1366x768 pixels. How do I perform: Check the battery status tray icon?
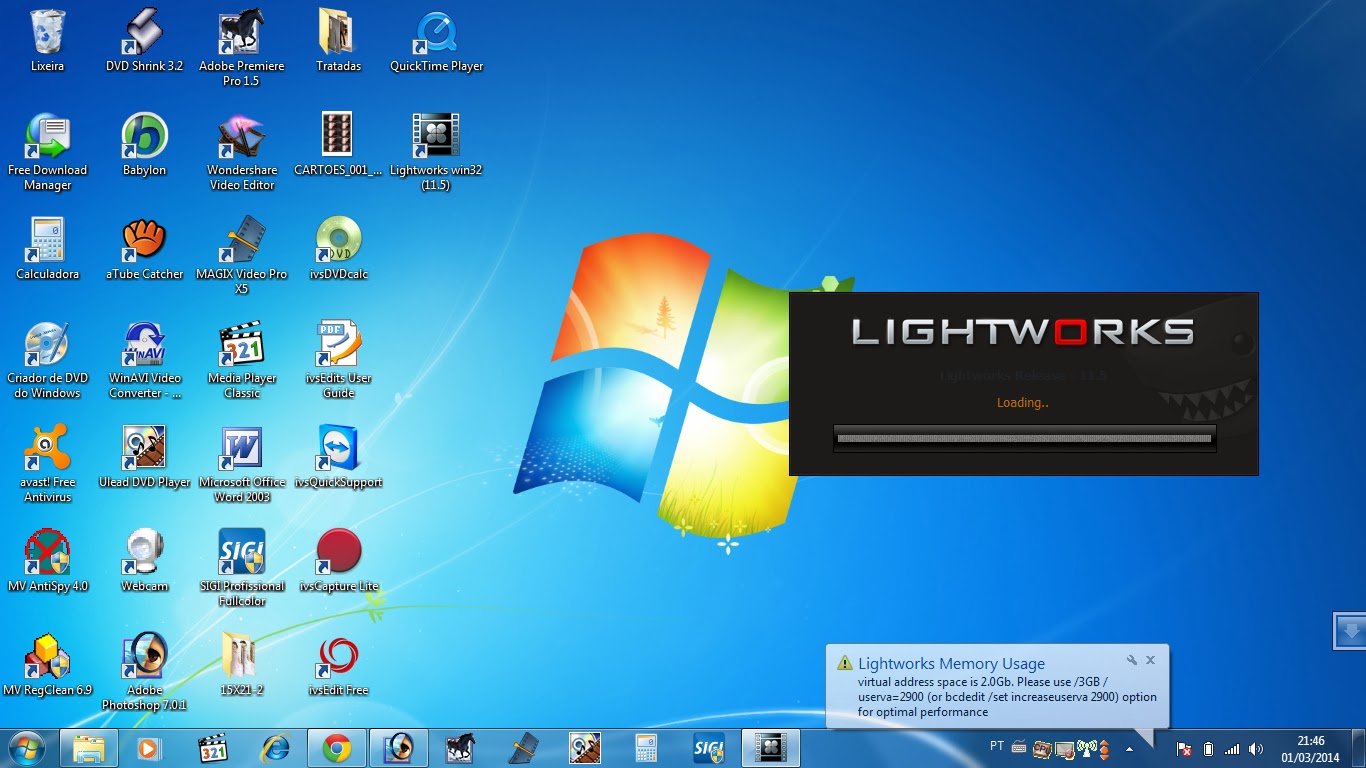[1208, 748]
